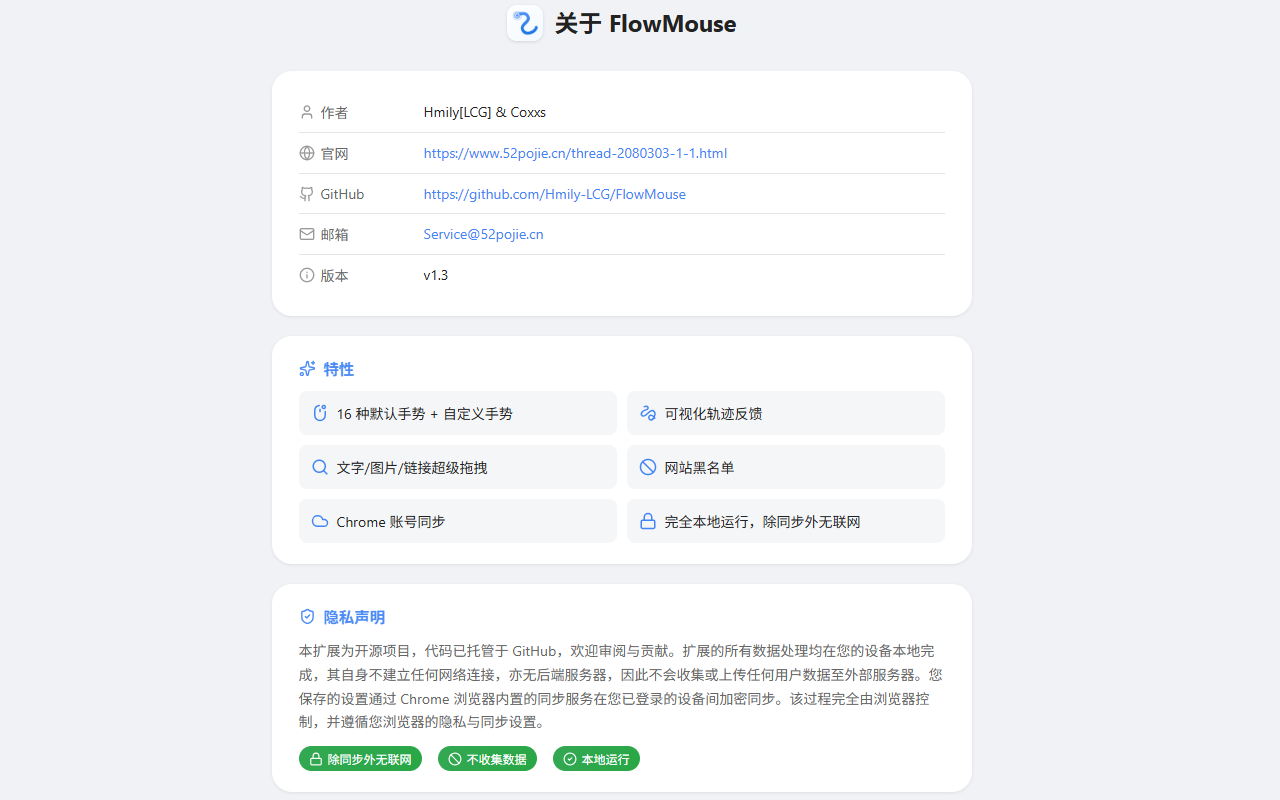Viewport: 1280px width, 800px height.
Task: Click the globe icon beside 官网
Action: 307,153
